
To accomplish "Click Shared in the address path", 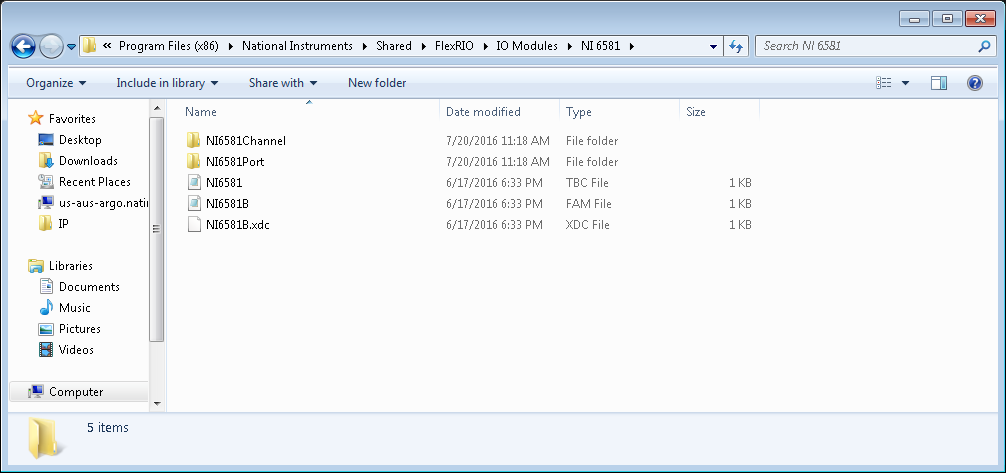I will point(393,46).
